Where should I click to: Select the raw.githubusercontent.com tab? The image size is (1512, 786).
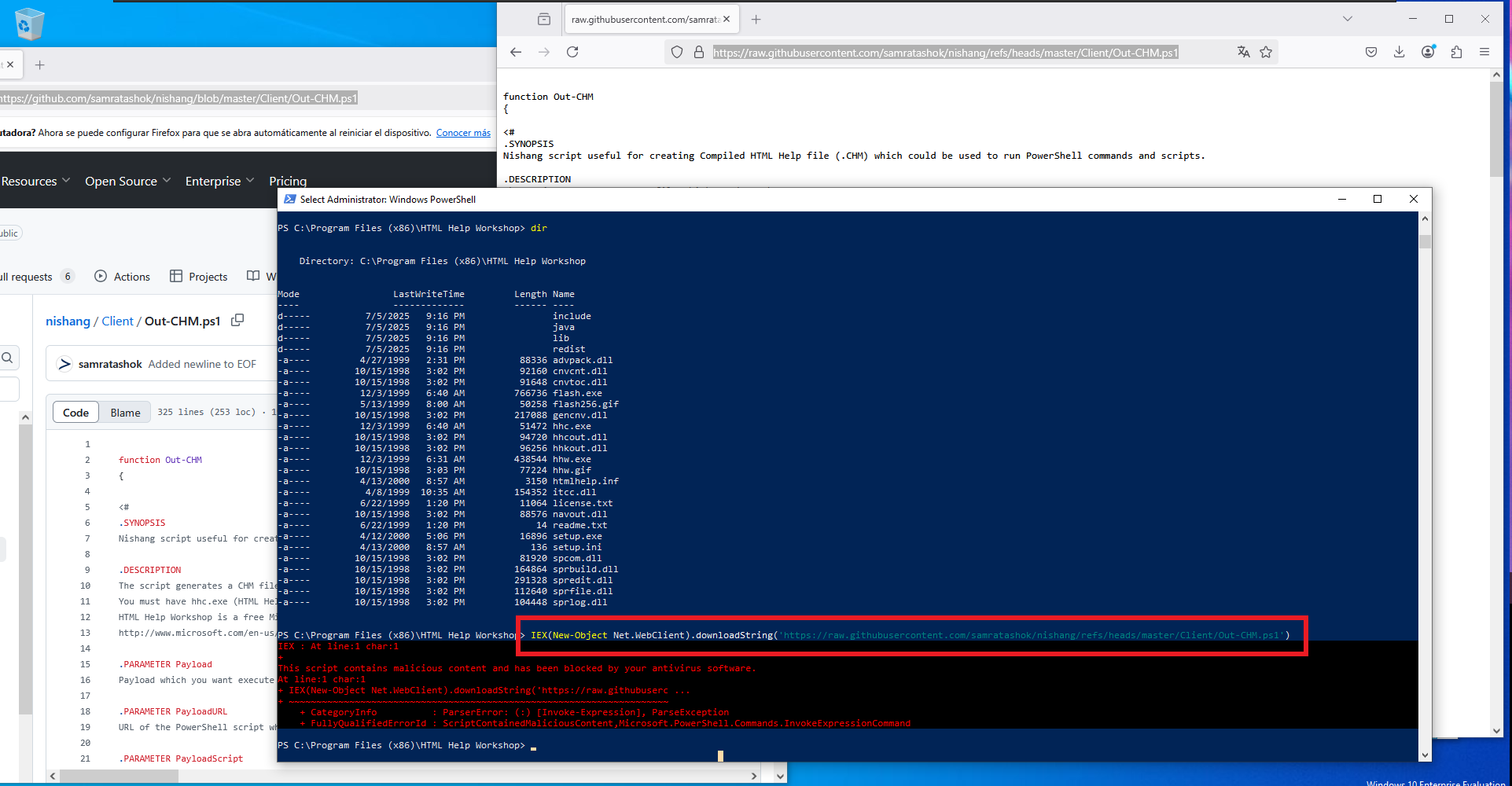click(x=645, y=19)
